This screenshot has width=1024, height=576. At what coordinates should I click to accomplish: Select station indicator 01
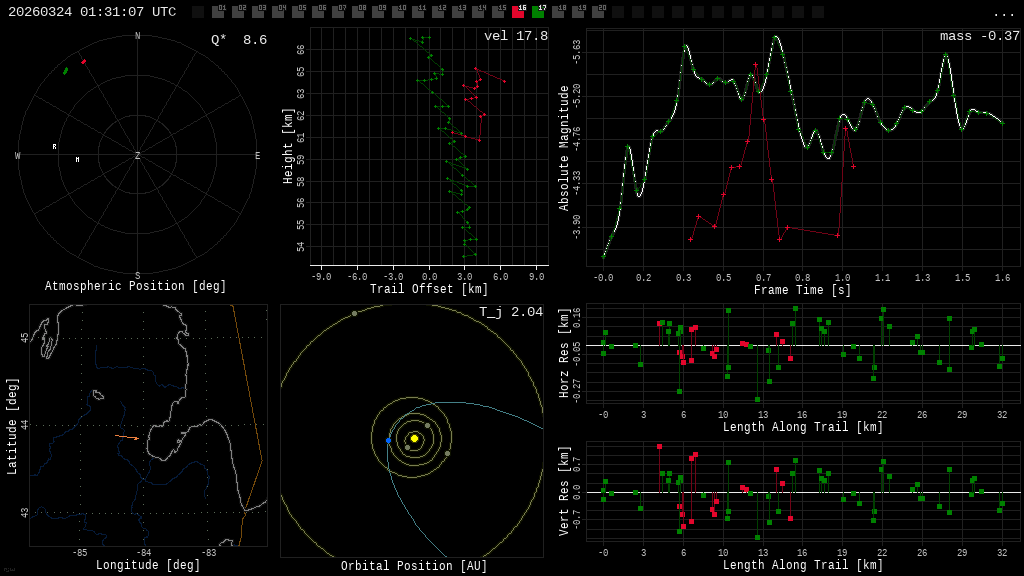click(x=218, y=11)
